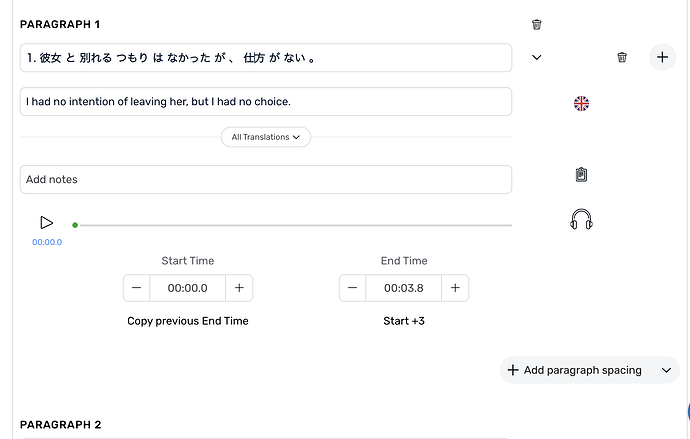This screenshot has height=439, width=690.
Task: Click the End Time value 00:03.8
Action: click(404, 288)
